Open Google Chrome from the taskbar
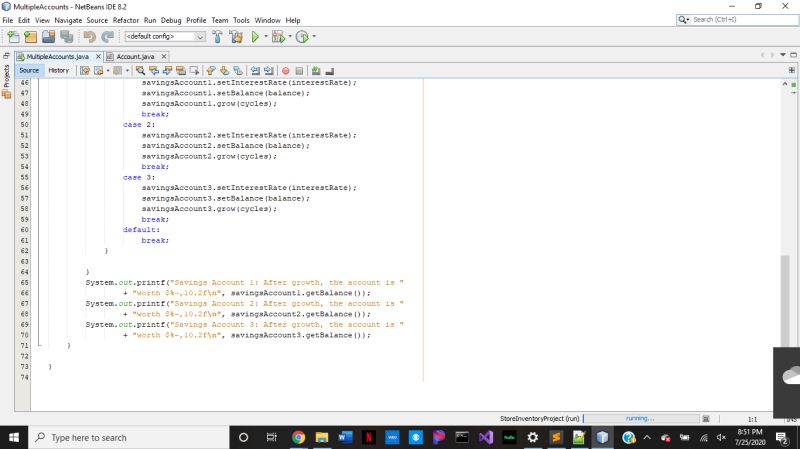The image size is (800, 449). (x=298, y=437)
